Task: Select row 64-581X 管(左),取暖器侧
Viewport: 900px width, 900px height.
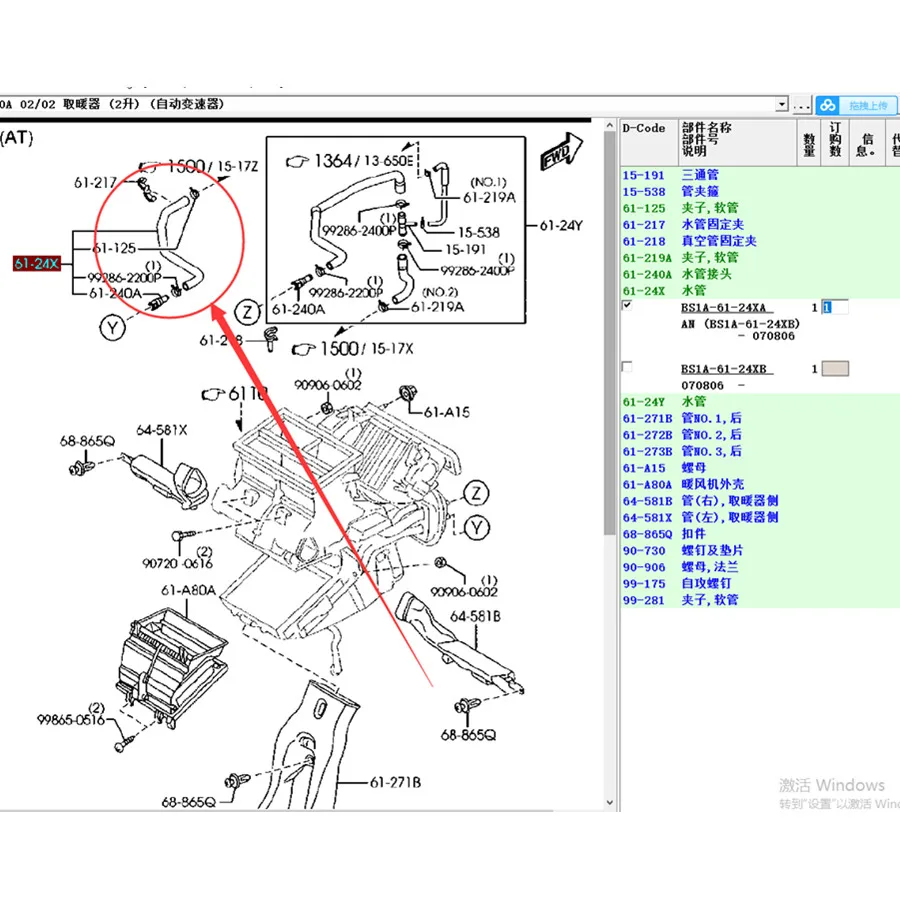Action: 760,518
